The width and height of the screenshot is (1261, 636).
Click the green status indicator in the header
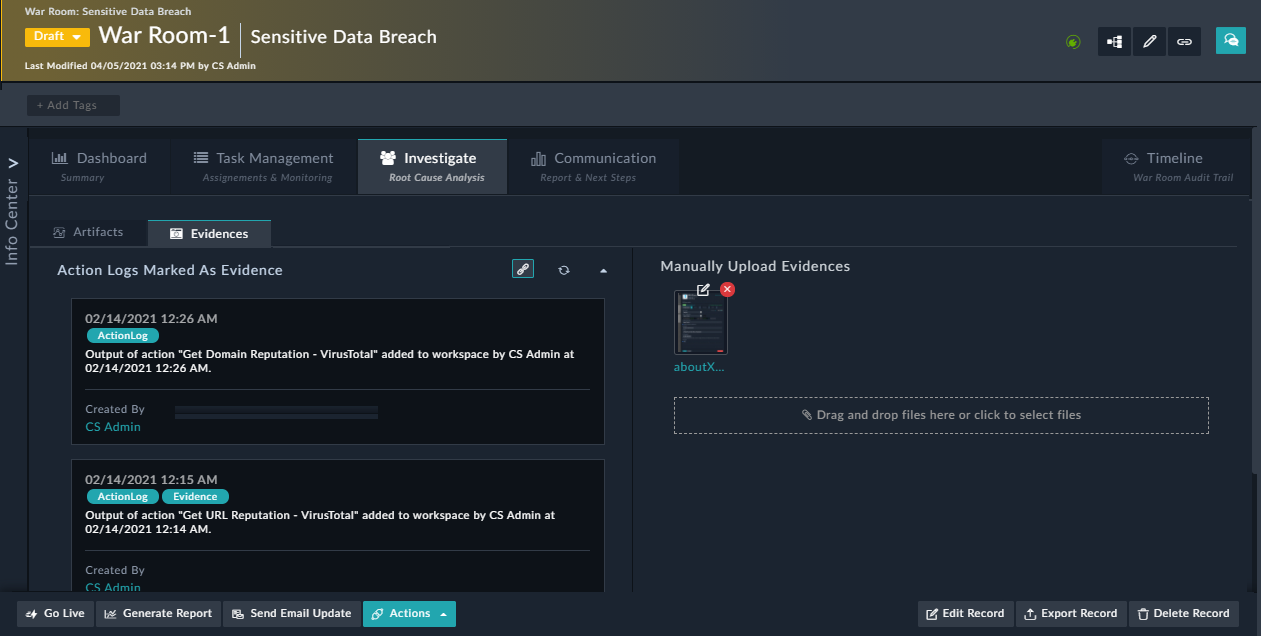click(1073, 42)
